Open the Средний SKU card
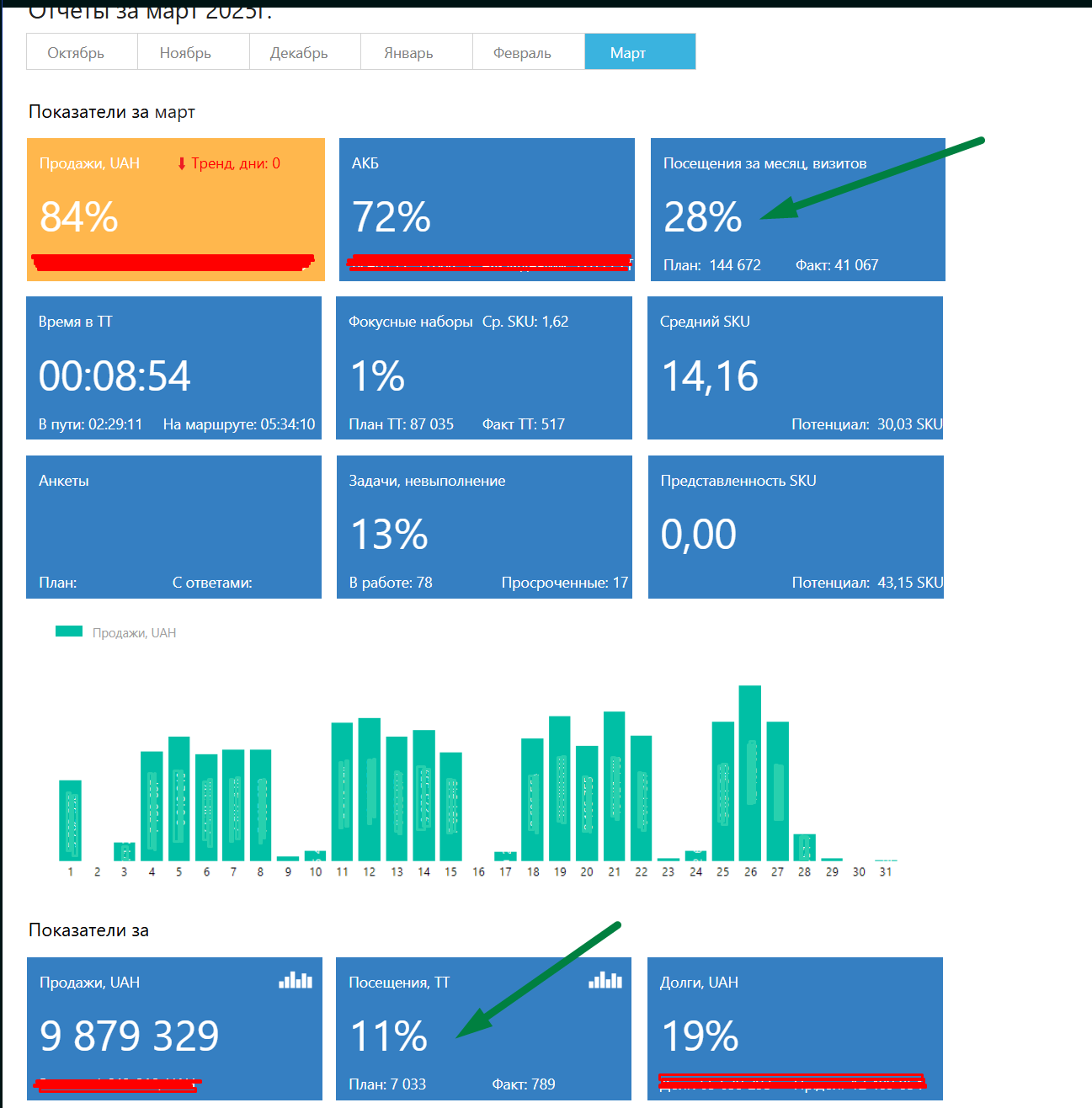 796,368
